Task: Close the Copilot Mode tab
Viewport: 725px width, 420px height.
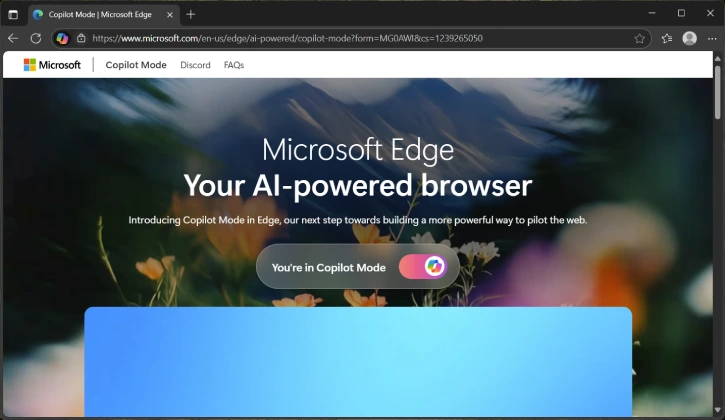Action: (x=170, y=15)
